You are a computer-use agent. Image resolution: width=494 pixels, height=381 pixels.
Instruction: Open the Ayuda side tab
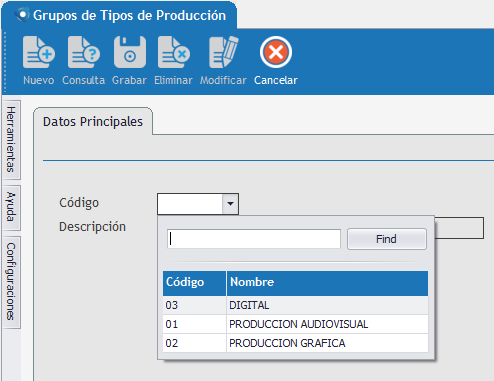11,207
